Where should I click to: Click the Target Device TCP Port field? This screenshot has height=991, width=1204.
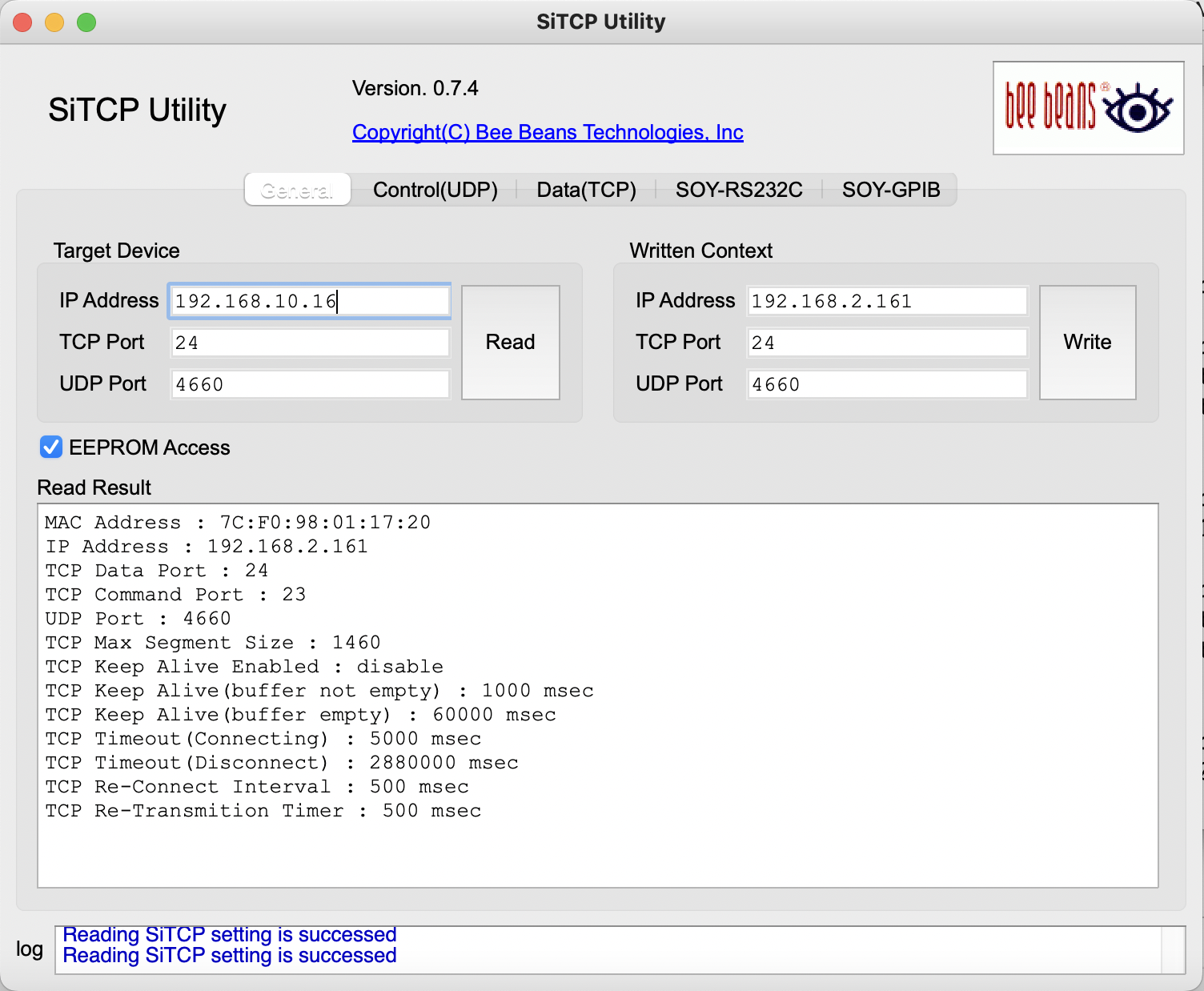click(309, 343)
